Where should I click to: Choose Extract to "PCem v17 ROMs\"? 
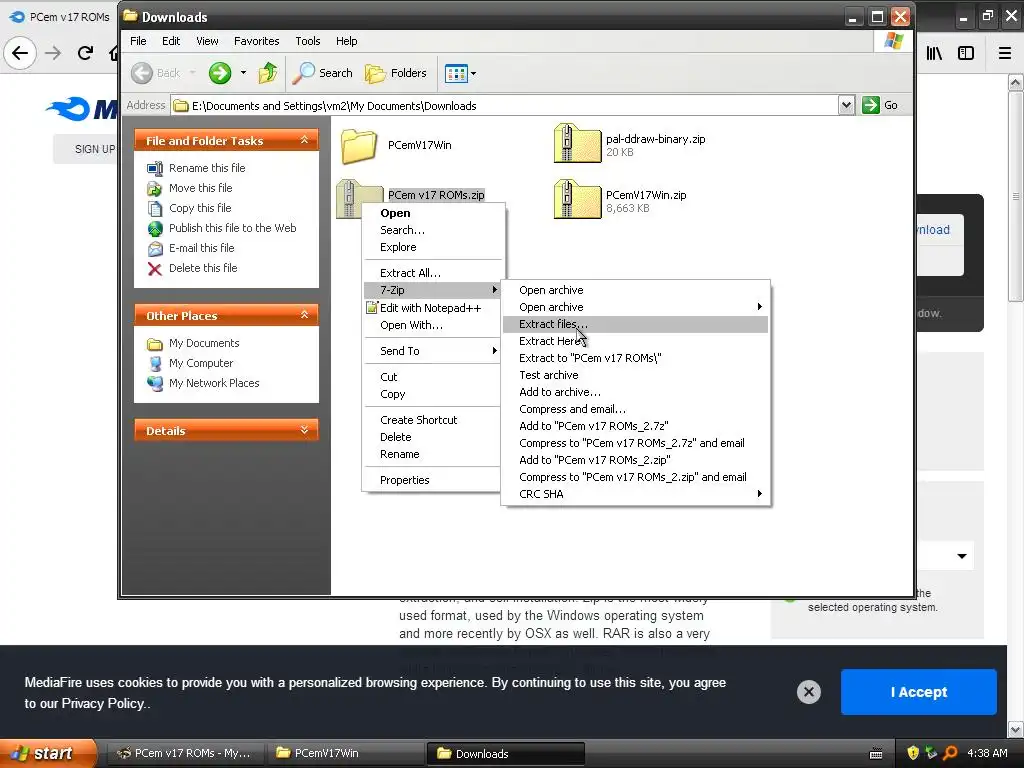click(635, 359)
